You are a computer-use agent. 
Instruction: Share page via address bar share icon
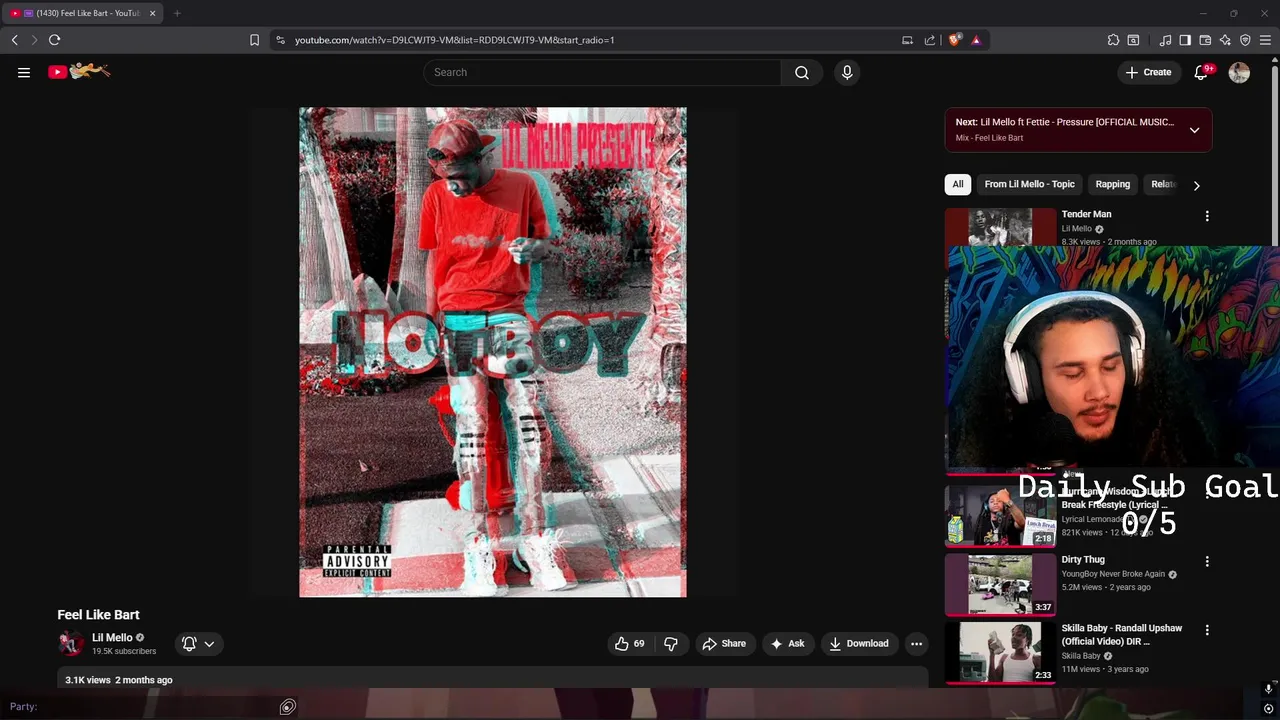point(930,40)
